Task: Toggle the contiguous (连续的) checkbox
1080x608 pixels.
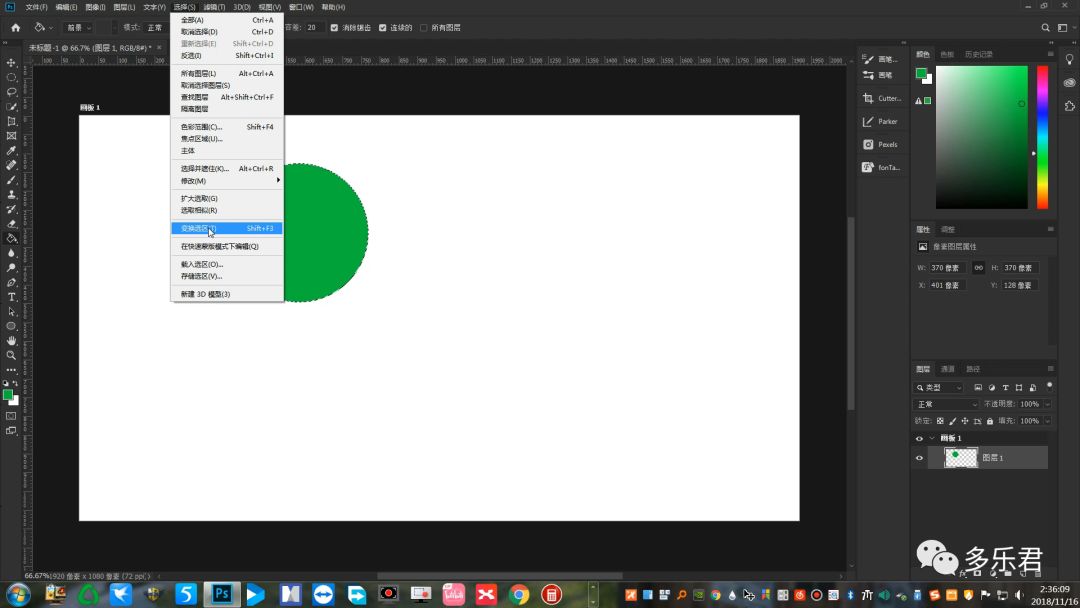Action: click(382, 28)
